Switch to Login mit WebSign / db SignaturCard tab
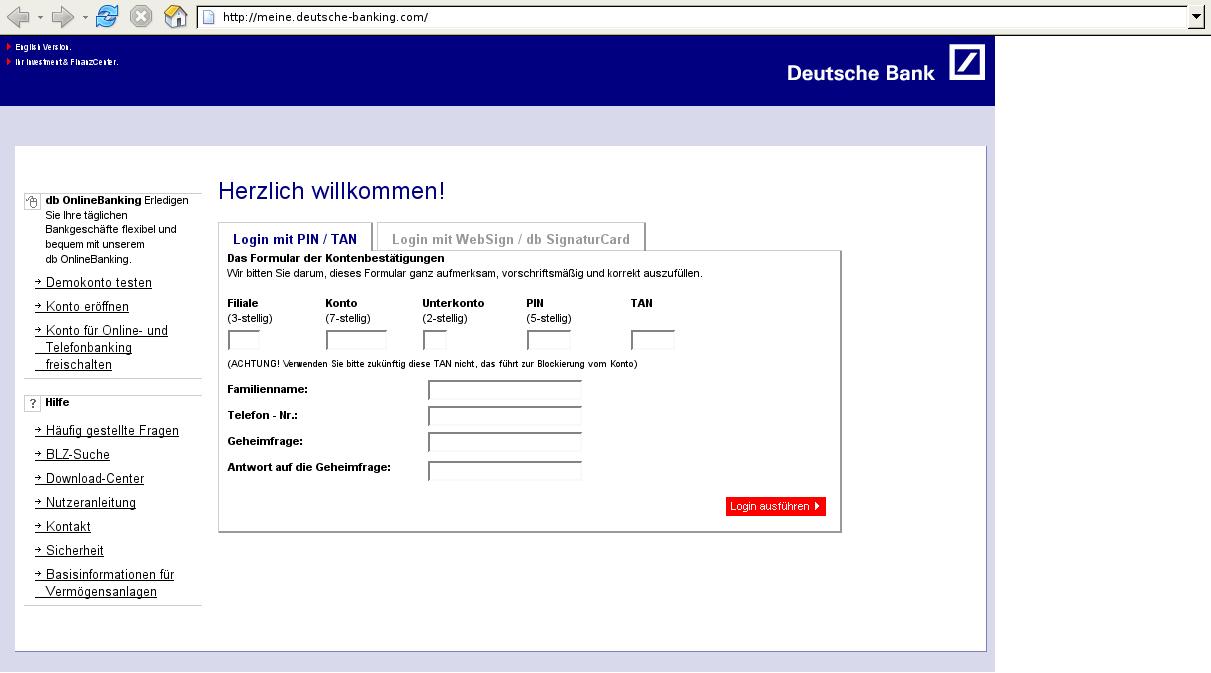Viewport: 1211px width, 673px height. (511, 238)
